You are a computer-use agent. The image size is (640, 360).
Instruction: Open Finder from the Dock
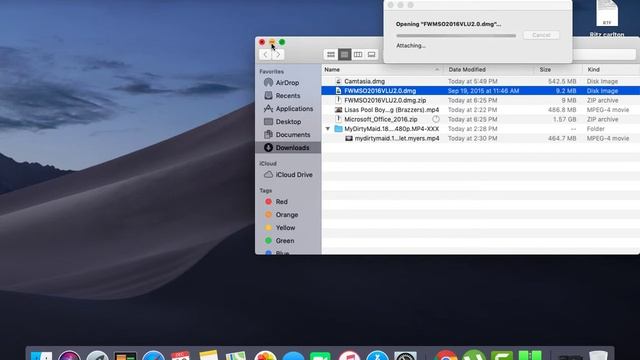point(41,356)
